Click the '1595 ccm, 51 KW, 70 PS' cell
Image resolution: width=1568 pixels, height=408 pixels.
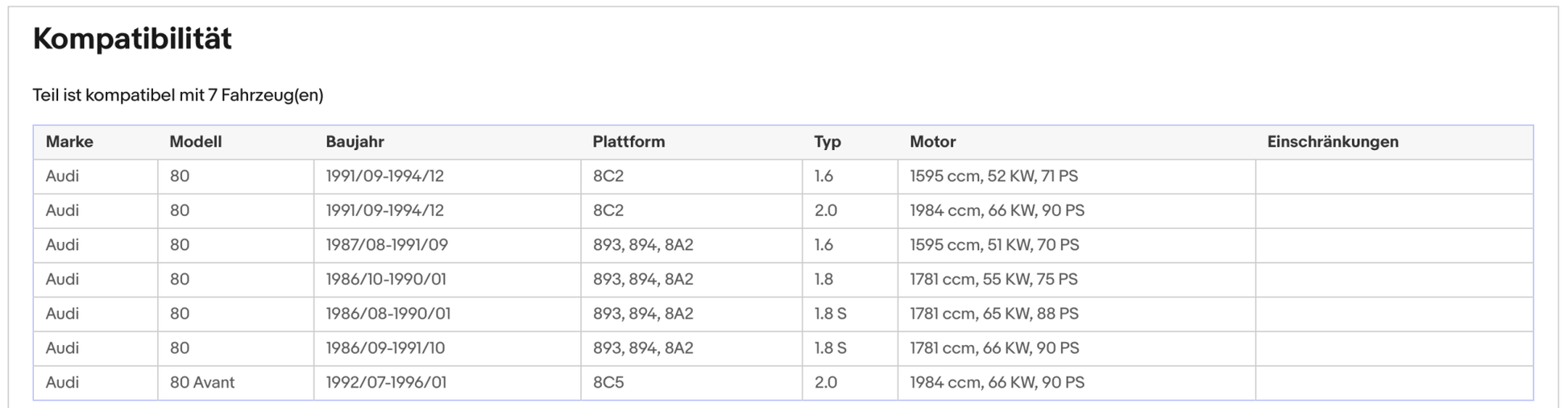pos(993,244)
